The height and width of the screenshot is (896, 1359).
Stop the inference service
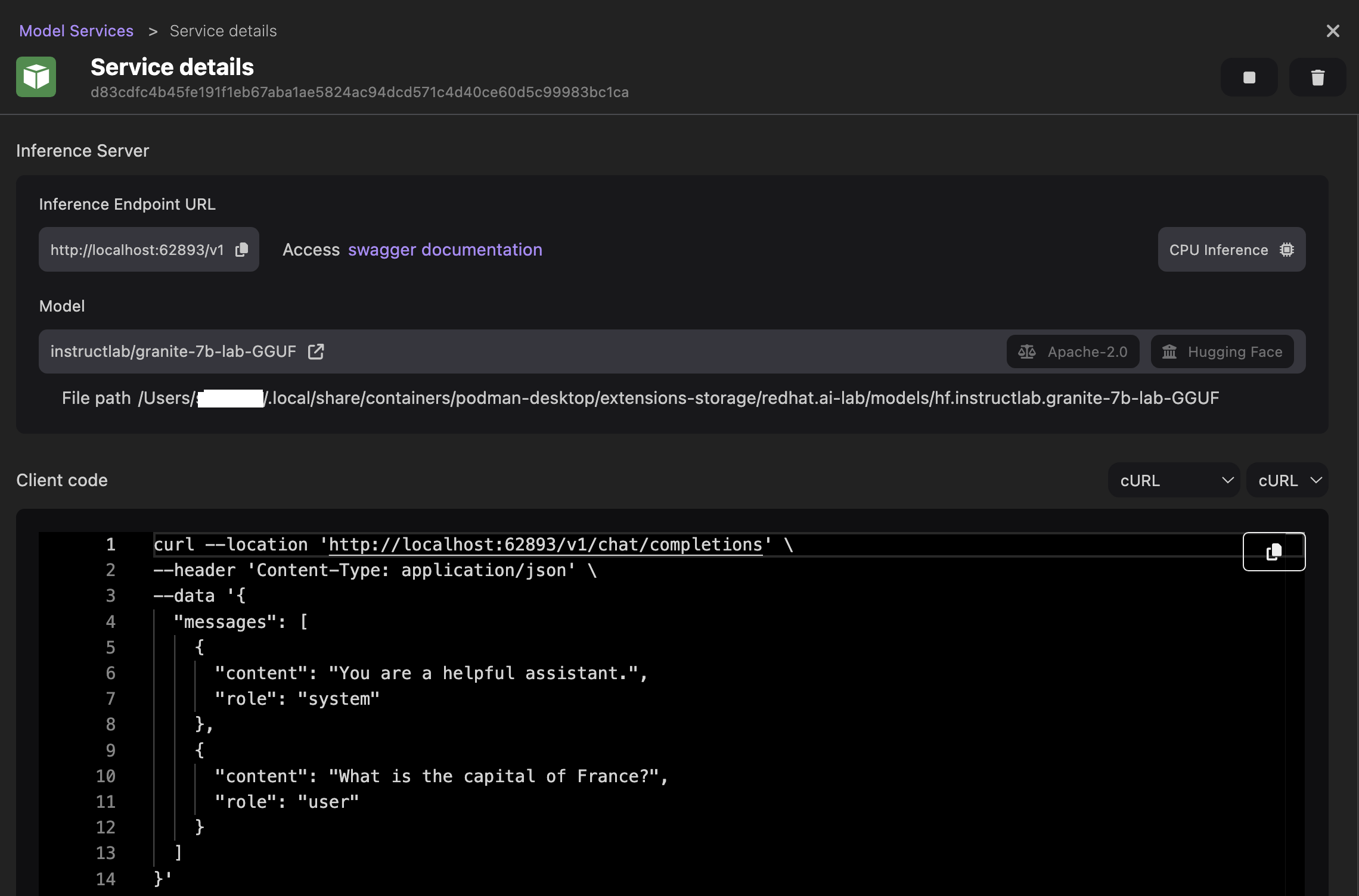1249,77
